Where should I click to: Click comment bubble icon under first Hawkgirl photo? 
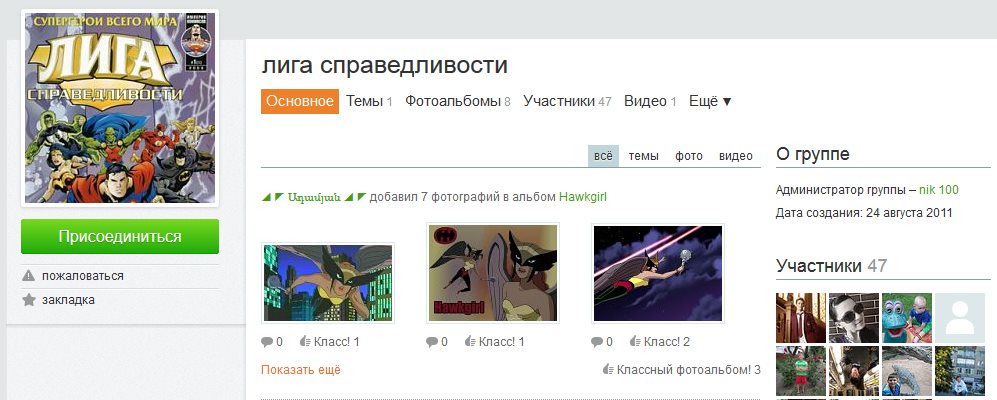tap(267, 342)
